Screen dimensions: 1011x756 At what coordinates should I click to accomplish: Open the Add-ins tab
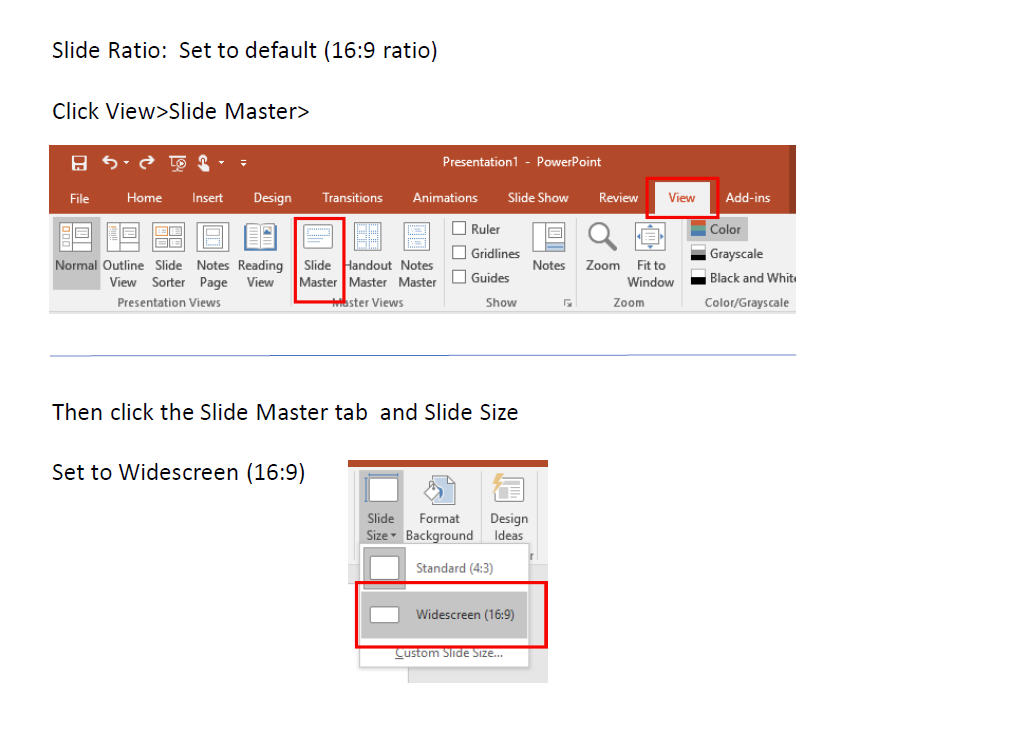(x=747, y=198)
